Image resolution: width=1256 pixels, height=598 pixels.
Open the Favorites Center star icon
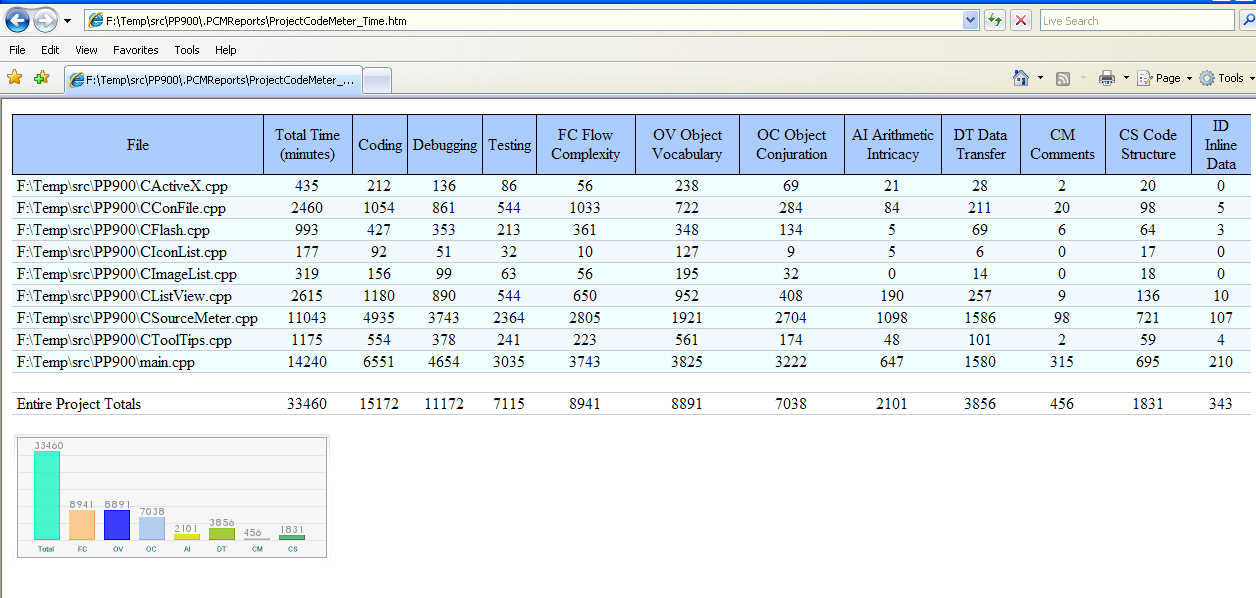15,78
